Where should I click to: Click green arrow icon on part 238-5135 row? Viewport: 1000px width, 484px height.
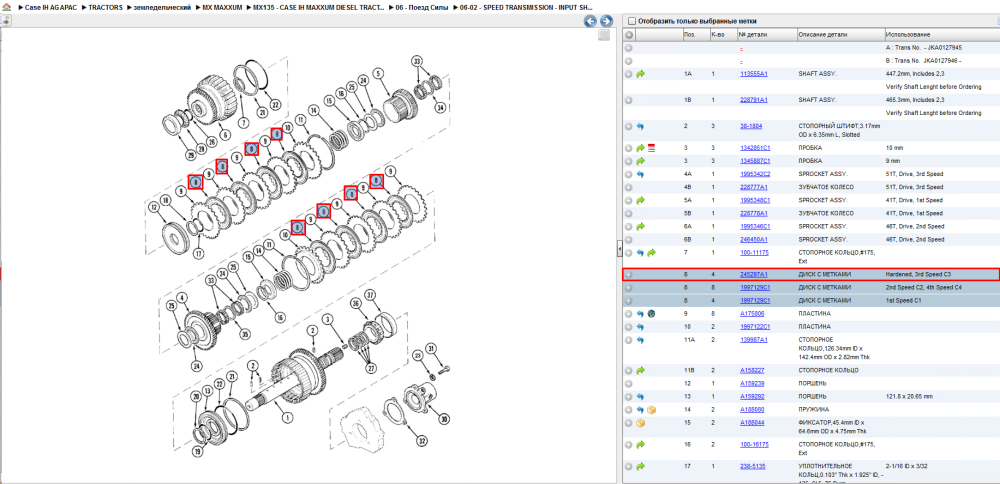pyautogui.click(x=641, y=467)
